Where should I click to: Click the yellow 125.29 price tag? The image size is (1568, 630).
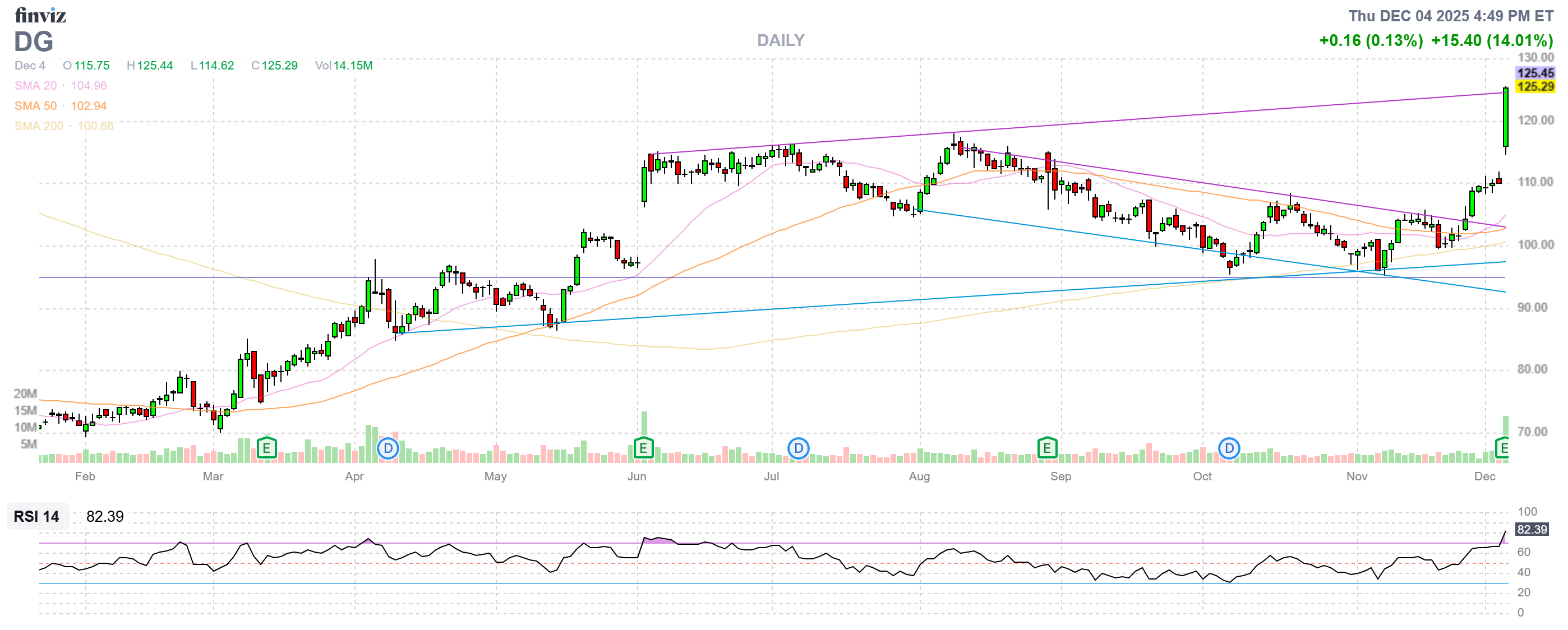tap(1534, 86)
